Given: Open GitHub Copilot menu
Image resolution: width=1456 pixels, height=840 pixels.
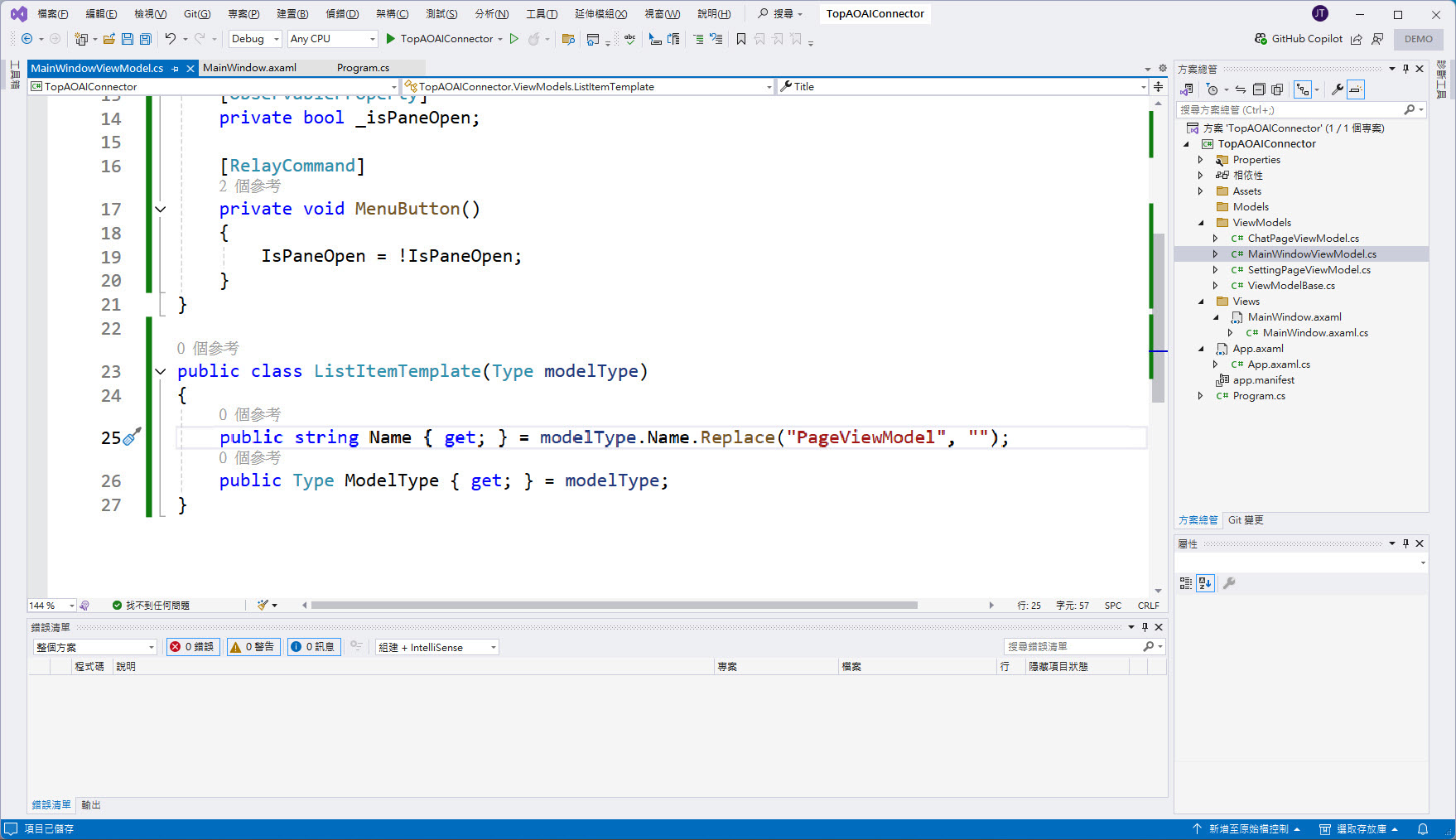Looking at the screenshot, I should 1298,39.
